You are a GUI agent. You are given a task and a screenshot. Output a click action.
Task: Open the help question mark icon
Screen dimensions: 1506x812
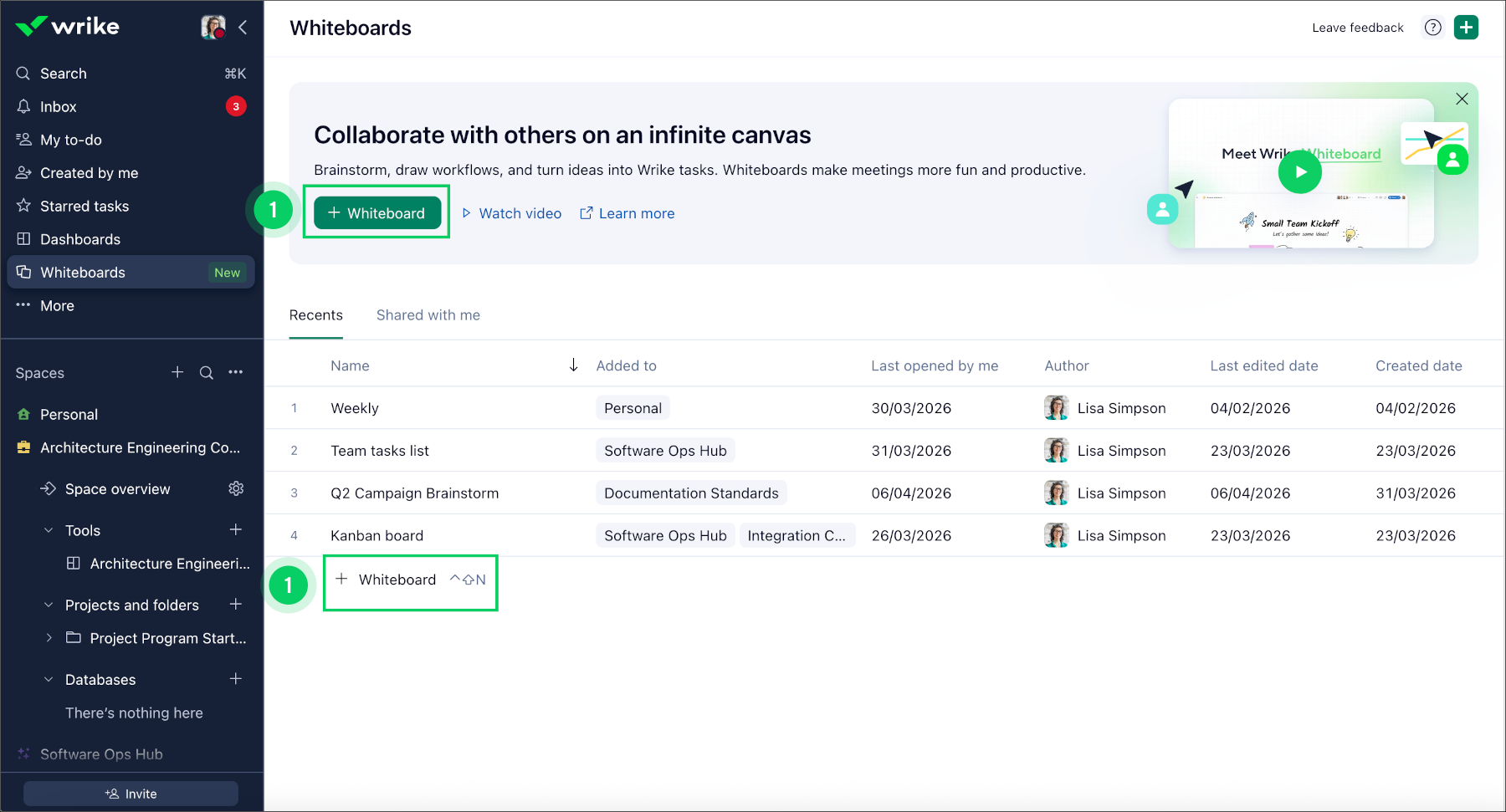1432,28
